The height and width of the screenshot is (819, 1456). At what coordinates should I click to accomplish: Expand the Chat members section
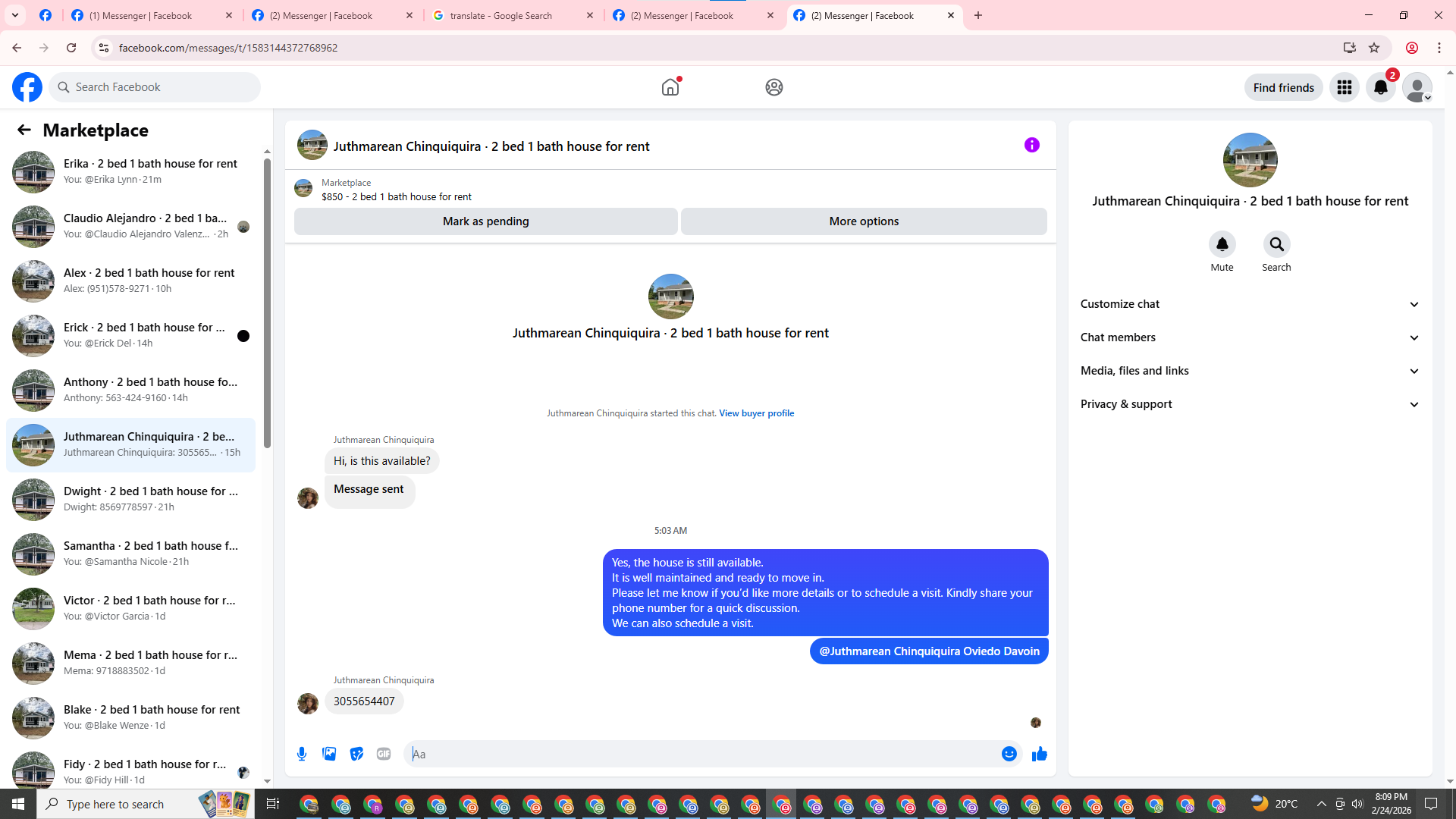tap(1249, 337)
